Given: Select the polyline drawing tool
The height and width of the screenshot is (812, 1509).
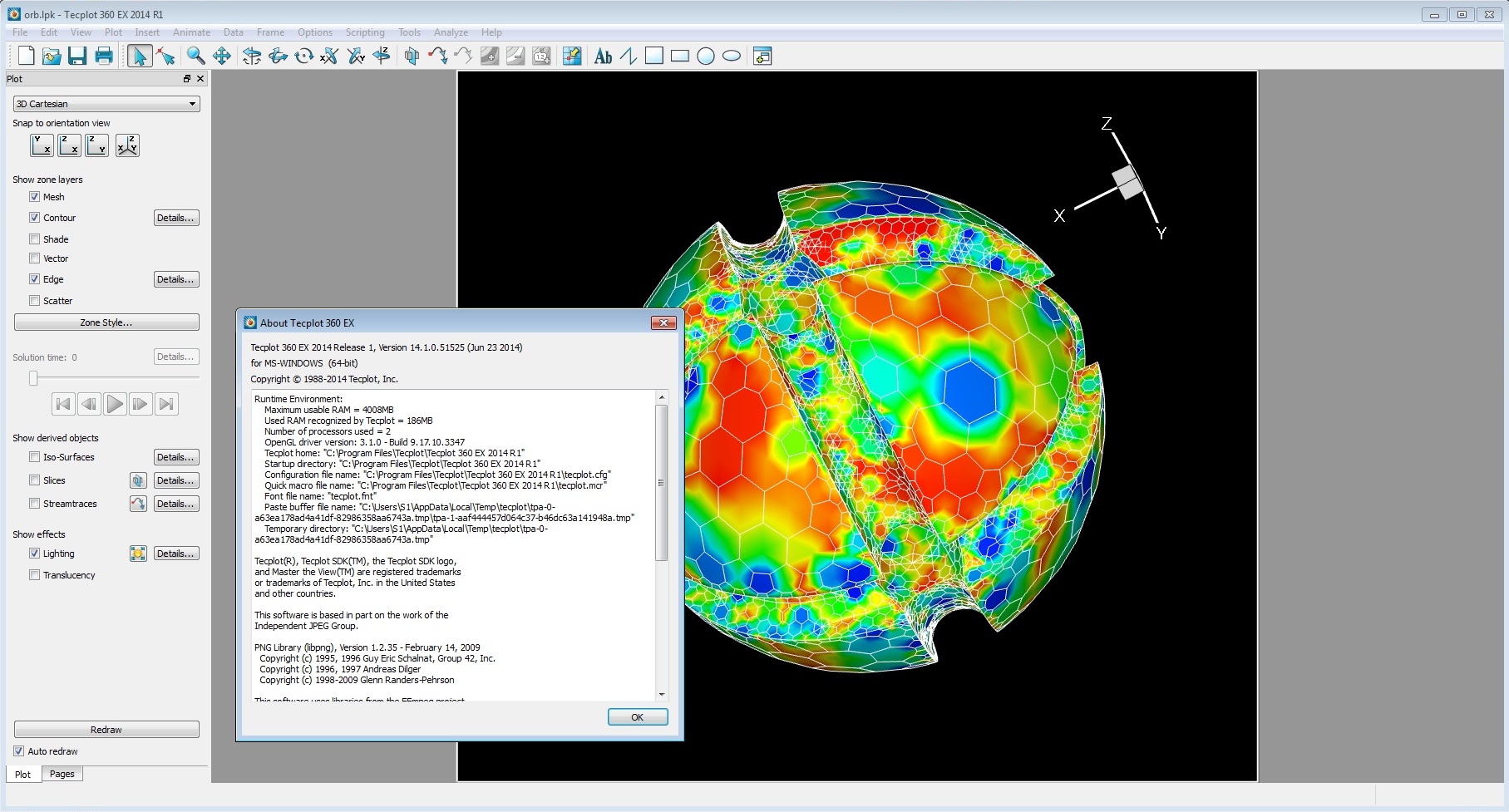Looking at the screenshot, I should (629, 56).
